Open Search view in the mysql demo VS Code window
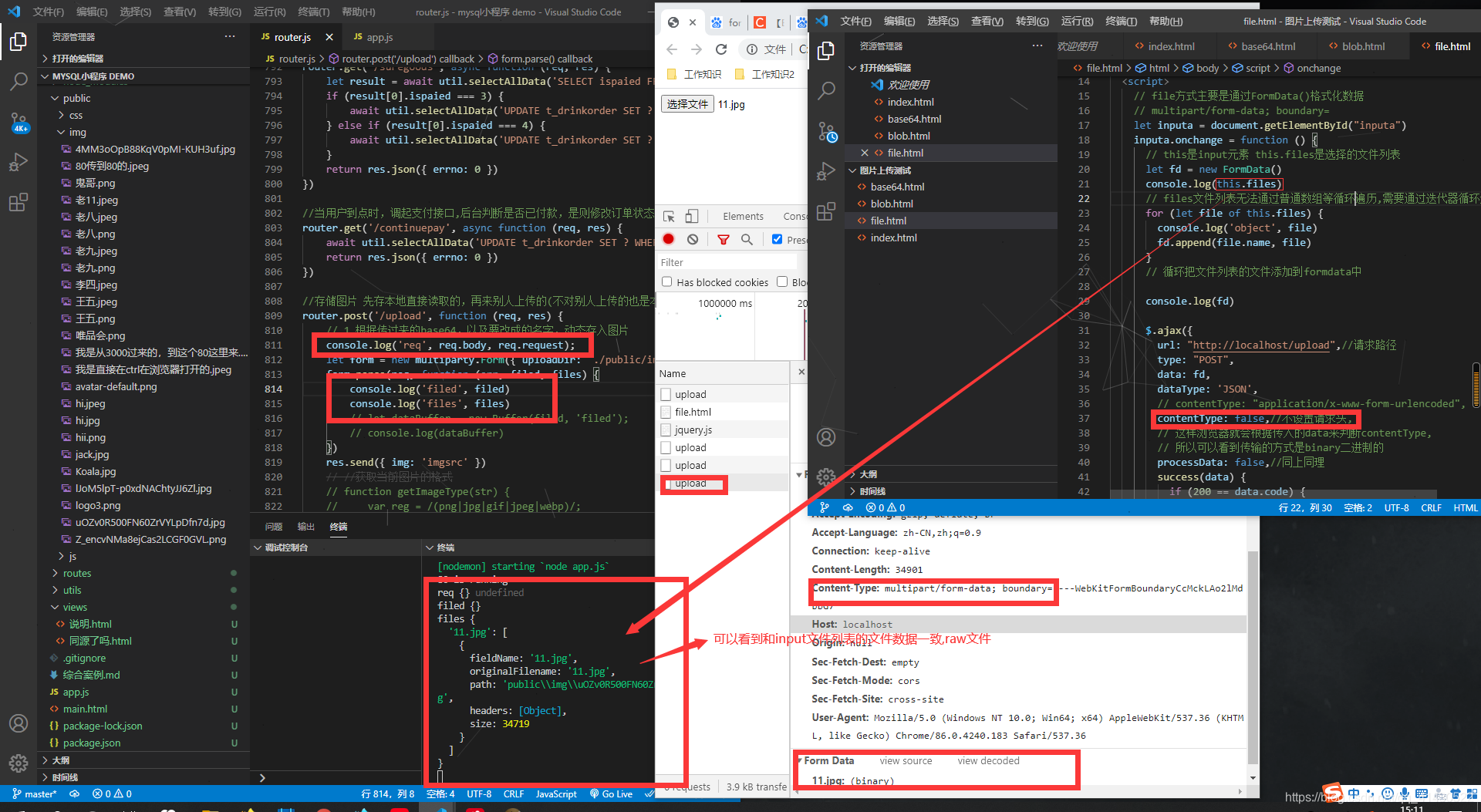Viewport: 1481px width, 812px height. coord(19,81)
